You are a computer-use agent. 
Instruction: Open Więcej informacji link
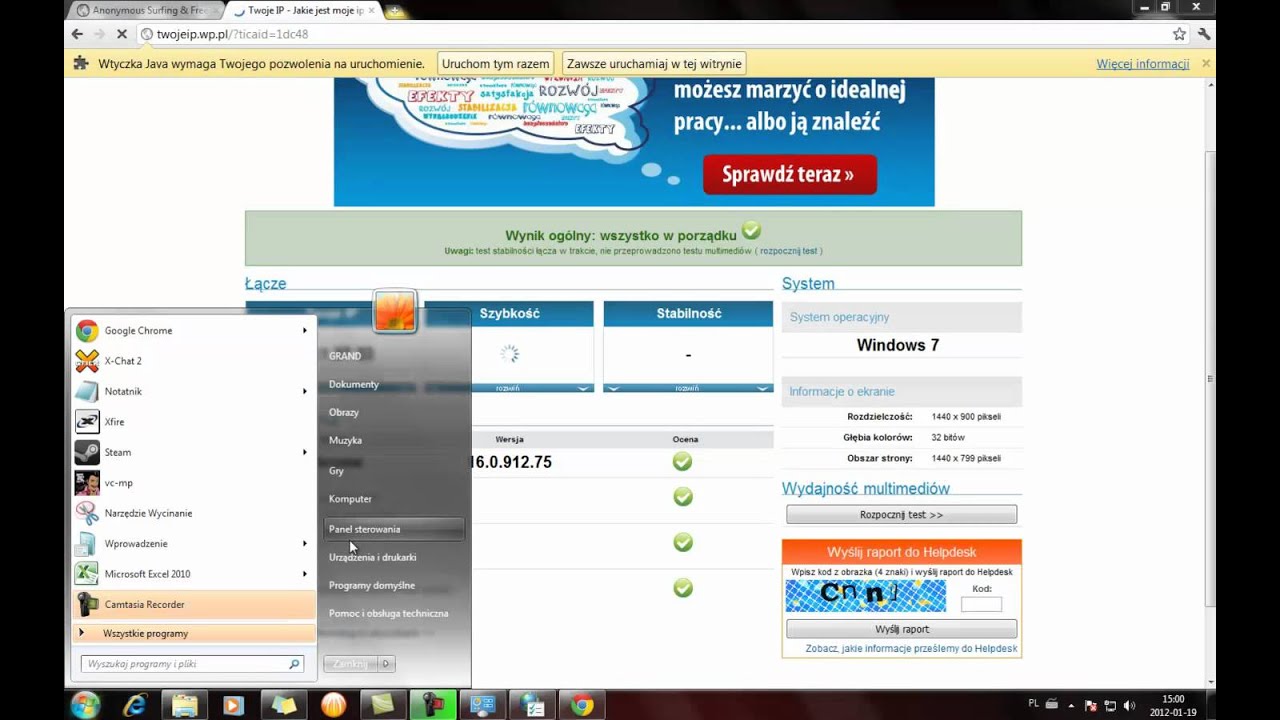1142,64
